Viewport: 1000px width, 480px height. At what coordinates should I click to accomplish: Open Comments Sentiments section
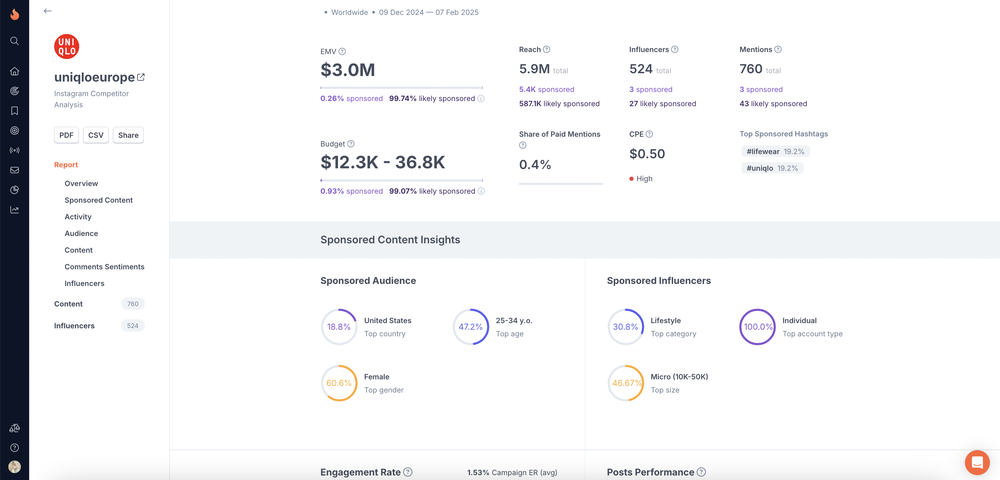point(105,266)
